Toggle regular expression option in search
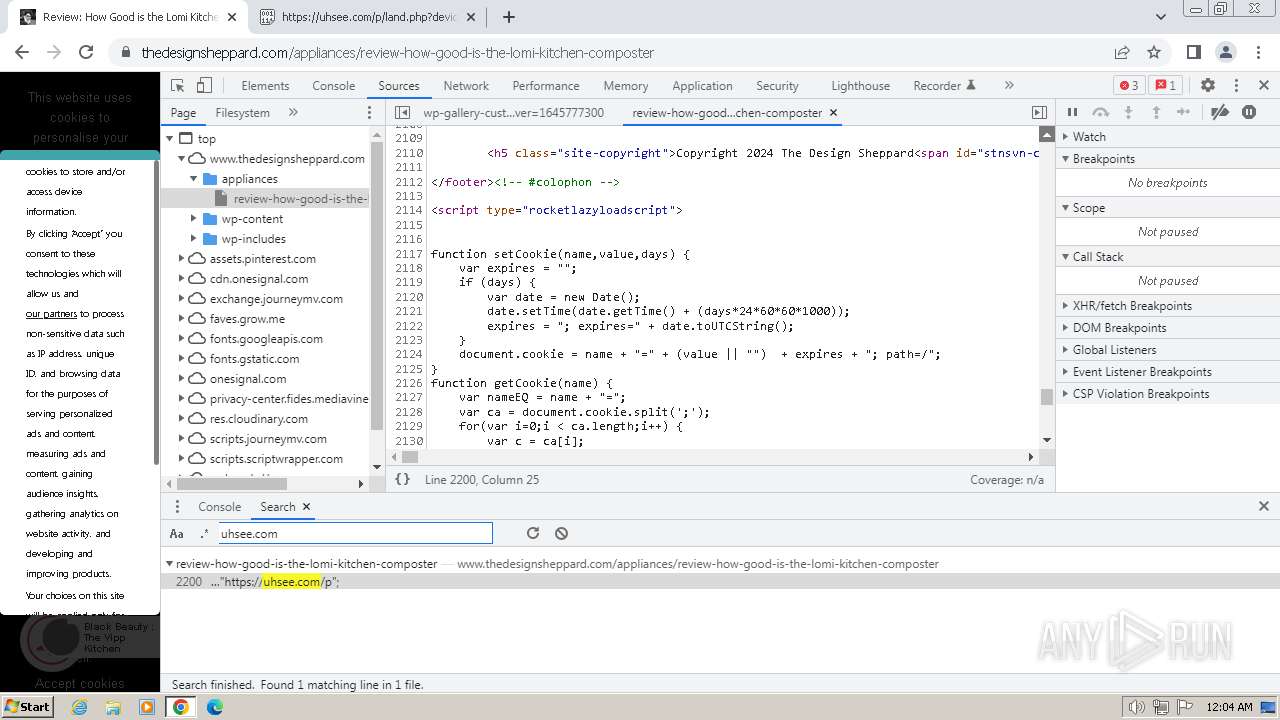The height and width of the screenshot is (720, 1280). (x=204, y=534)
